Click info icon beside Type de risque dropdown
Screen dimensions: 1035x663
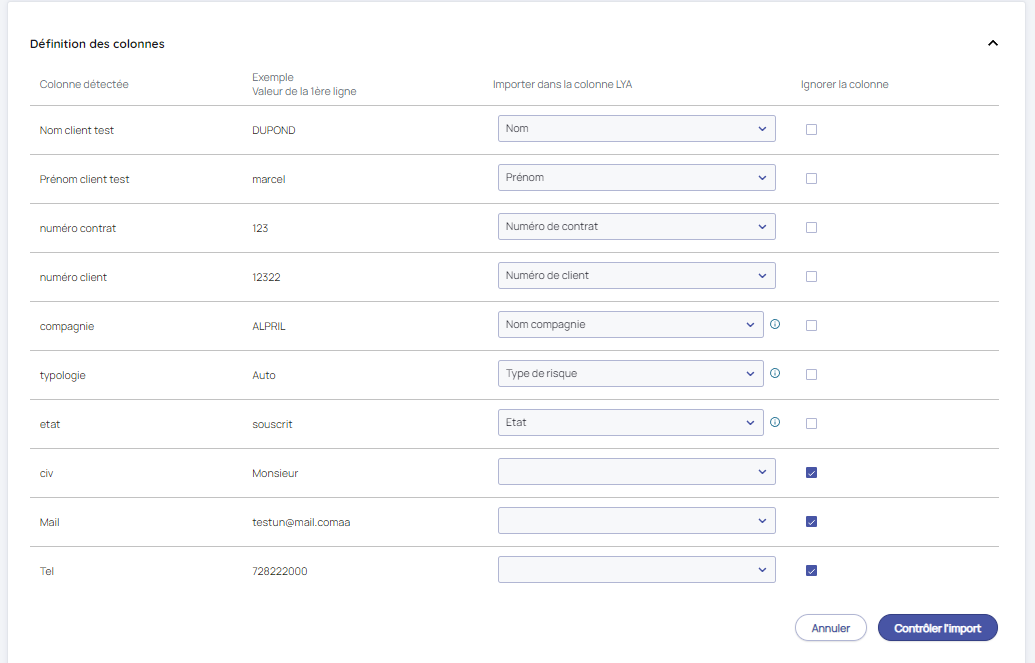[775, 373]
